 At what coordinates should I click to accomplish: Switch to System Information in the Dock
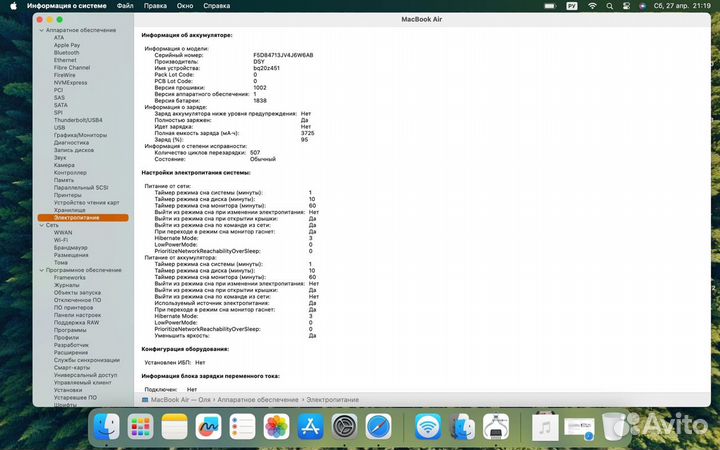click(x=496, y=427)
